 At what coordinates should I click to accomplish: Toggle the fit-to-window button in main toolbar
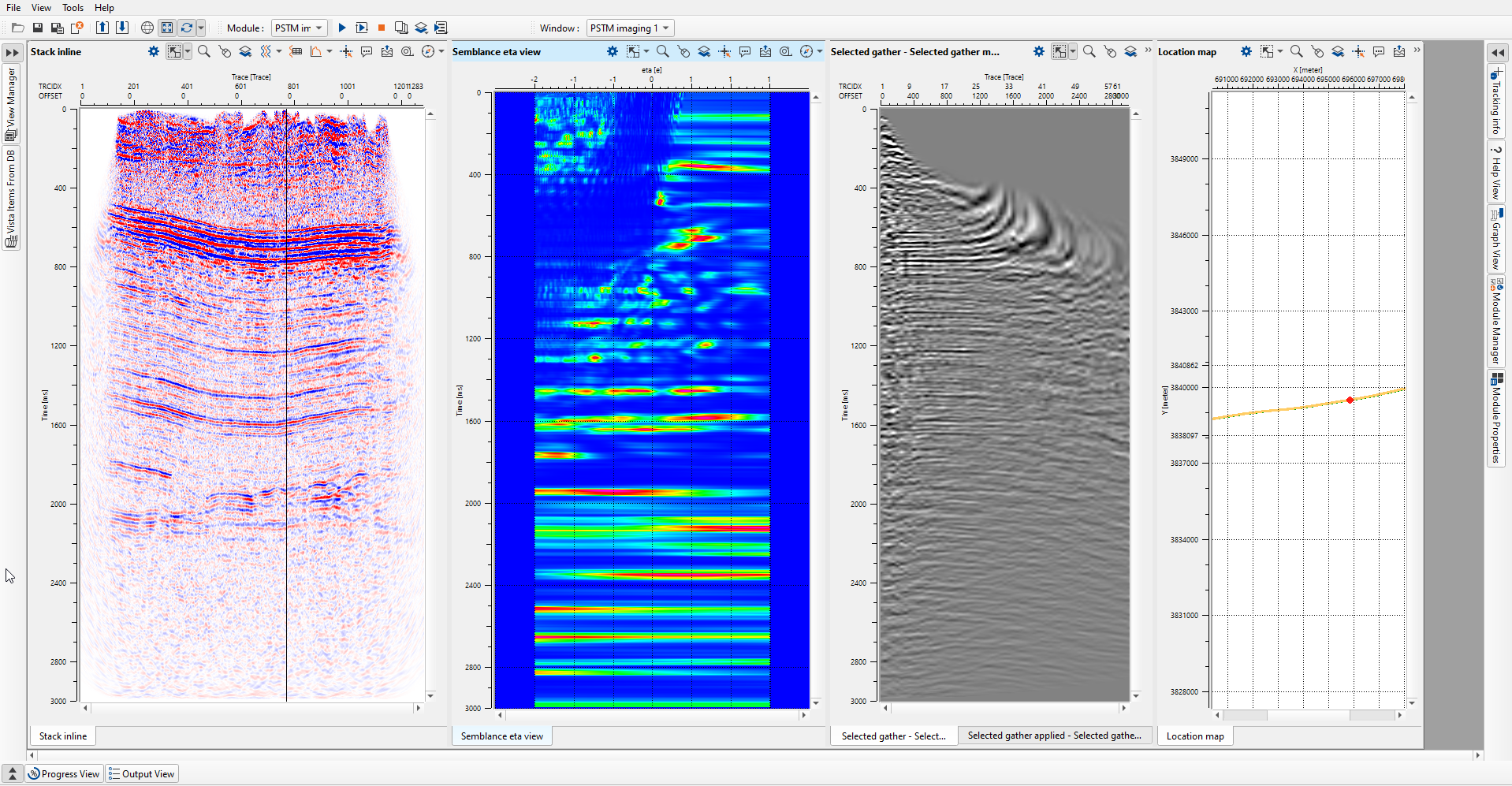pos(167,28)
